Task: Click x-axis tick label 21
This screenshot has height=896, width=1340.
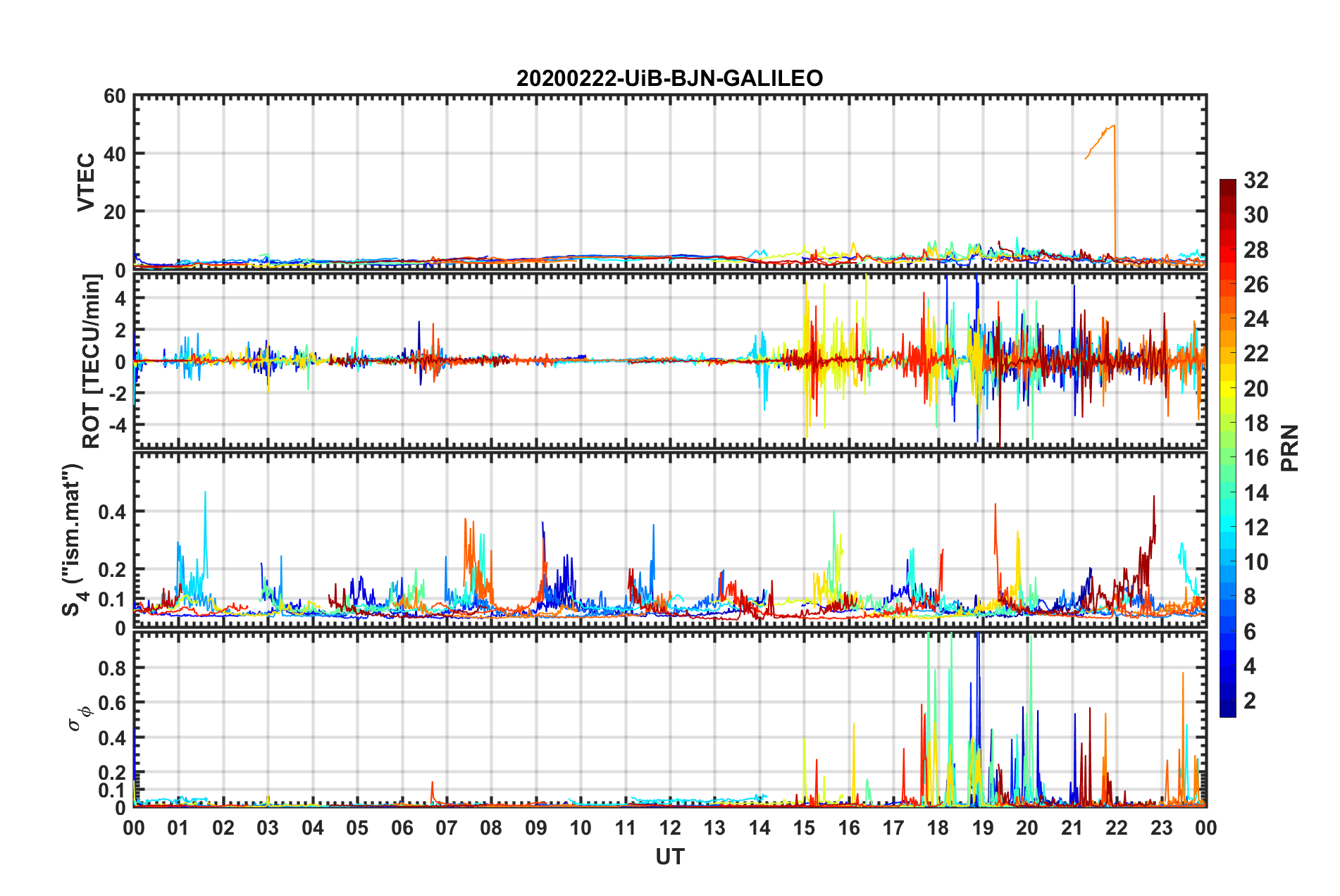Action: tap(1072, 828)
